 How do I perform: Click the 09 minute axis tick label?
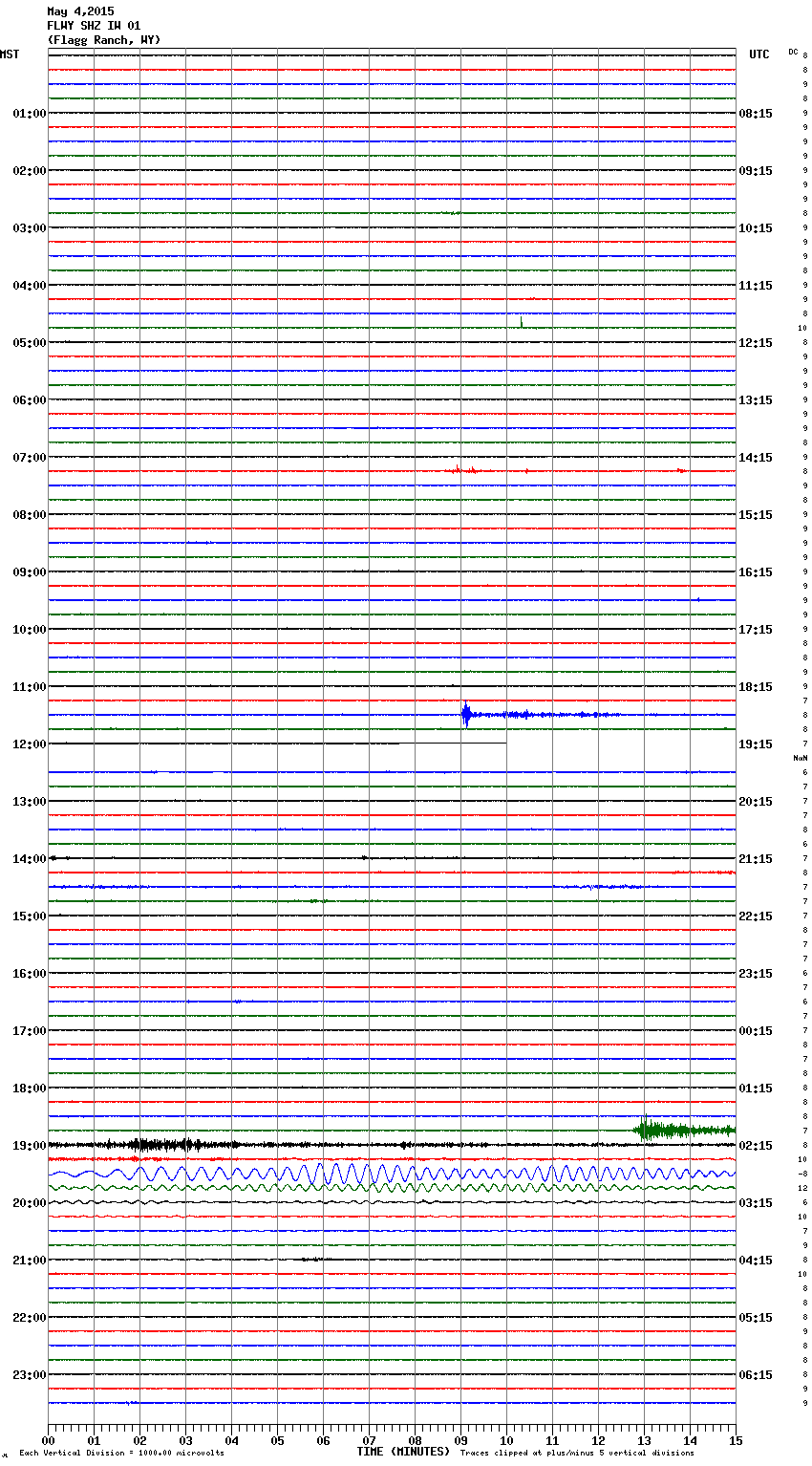coord(460,1440)
